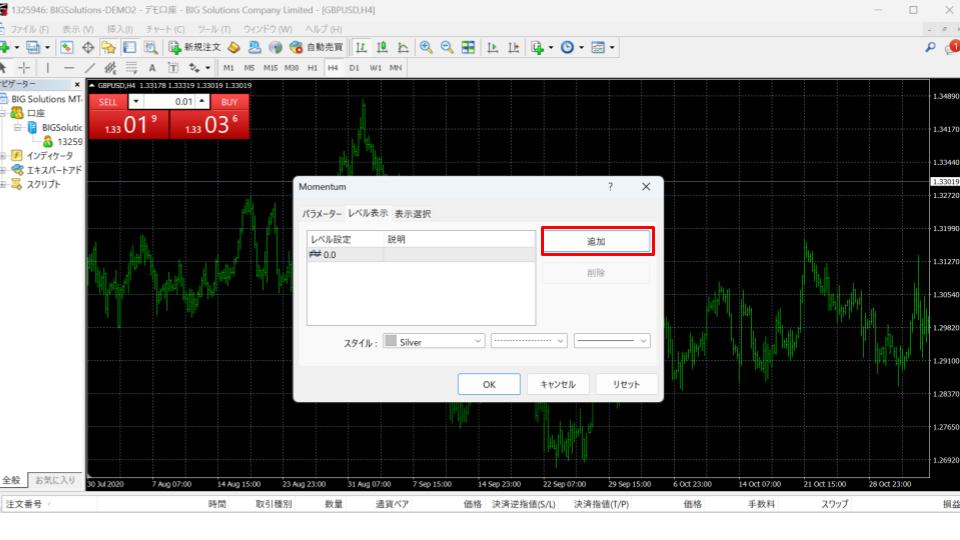Launch MetaEditor via the yellow book icon
This screenshot has height=540, width=960.
point(233,47)
